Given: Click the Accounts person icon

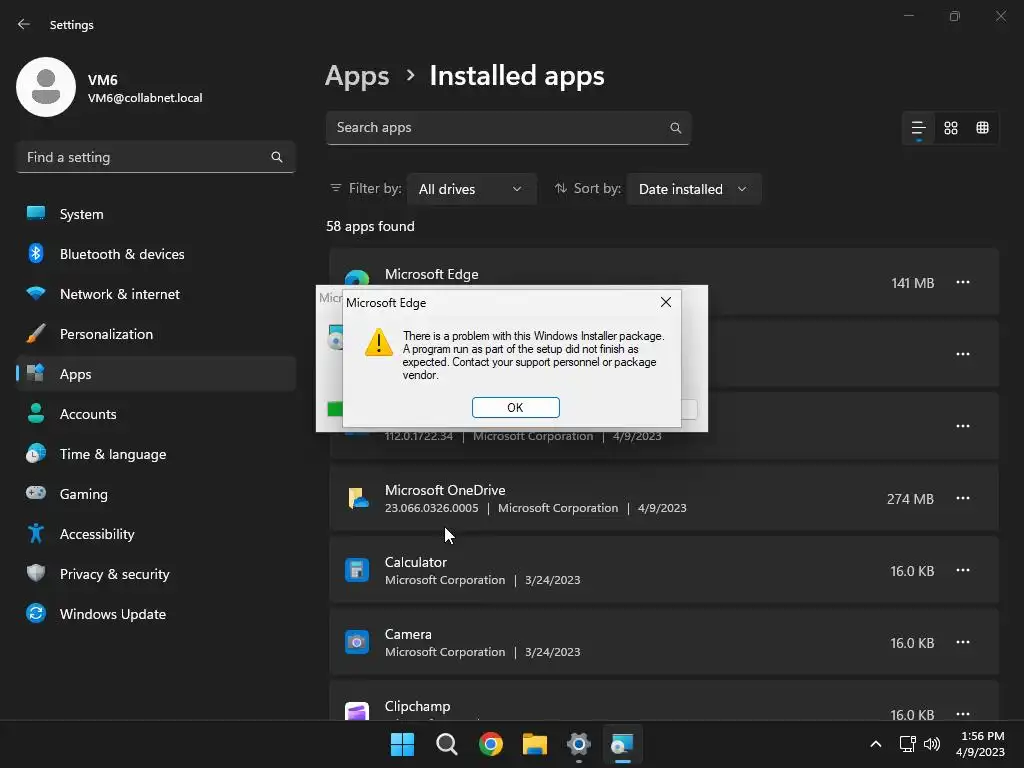Looking at the screenshot, I should 36,413.
